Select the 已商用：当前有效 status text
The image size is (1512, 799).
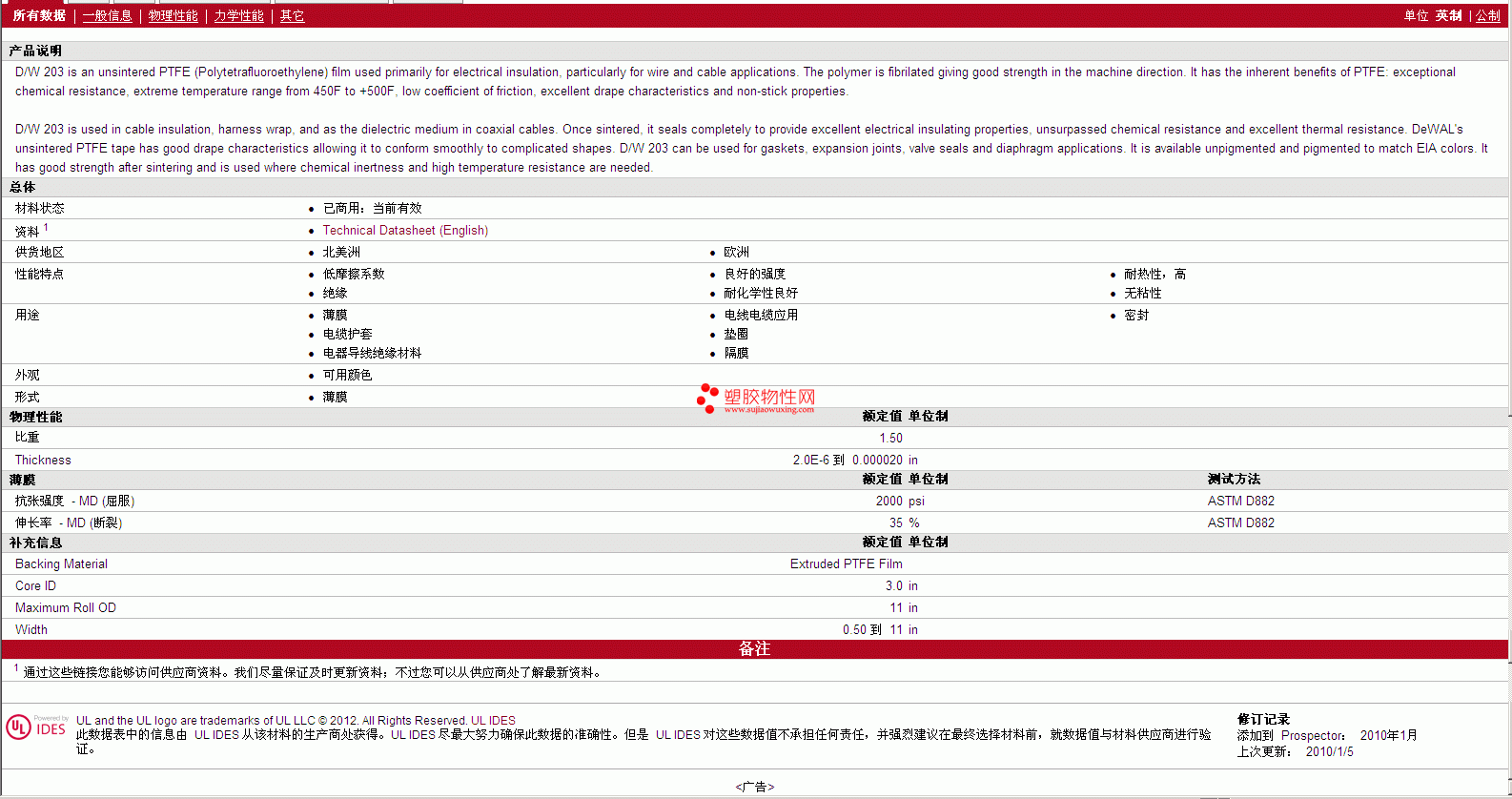point(372,208)
